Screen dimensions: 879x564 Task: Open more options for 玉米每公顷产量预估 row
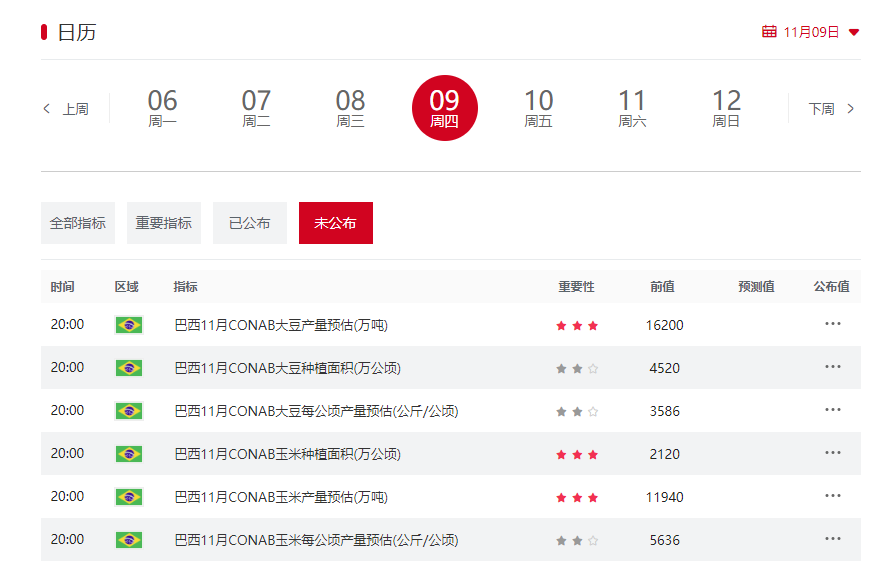832,539
